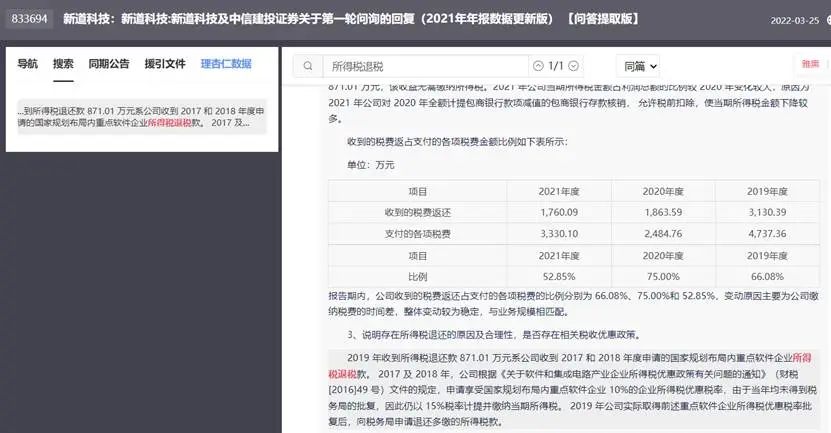Open the 援引文件 tab

click(165, 64)
